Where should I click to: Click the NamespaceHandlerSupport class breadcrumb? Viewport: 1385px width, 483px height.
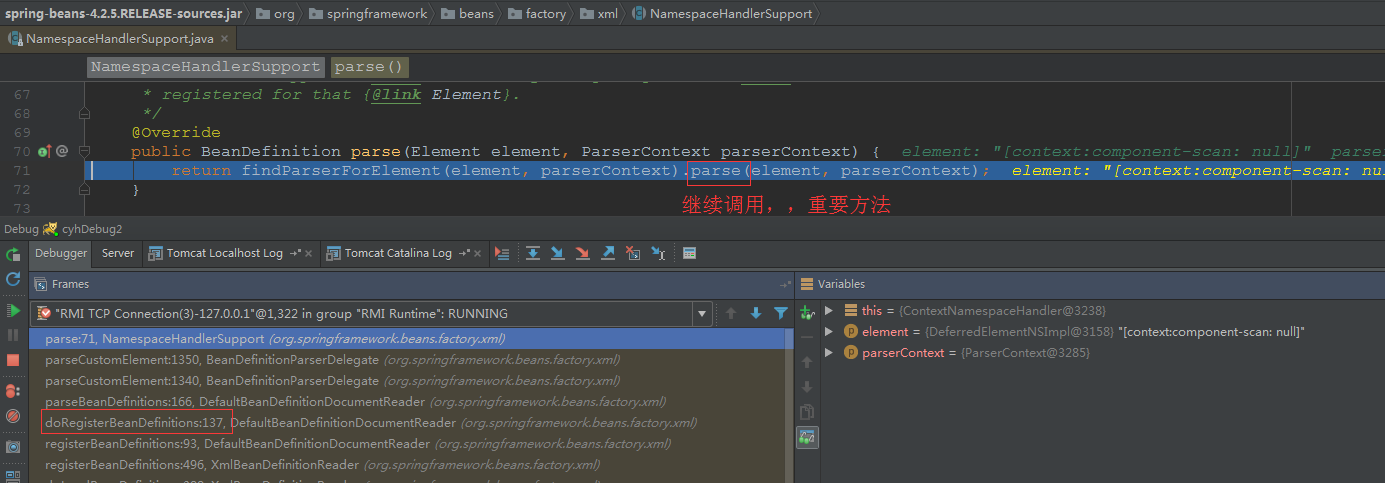point(721,14)
